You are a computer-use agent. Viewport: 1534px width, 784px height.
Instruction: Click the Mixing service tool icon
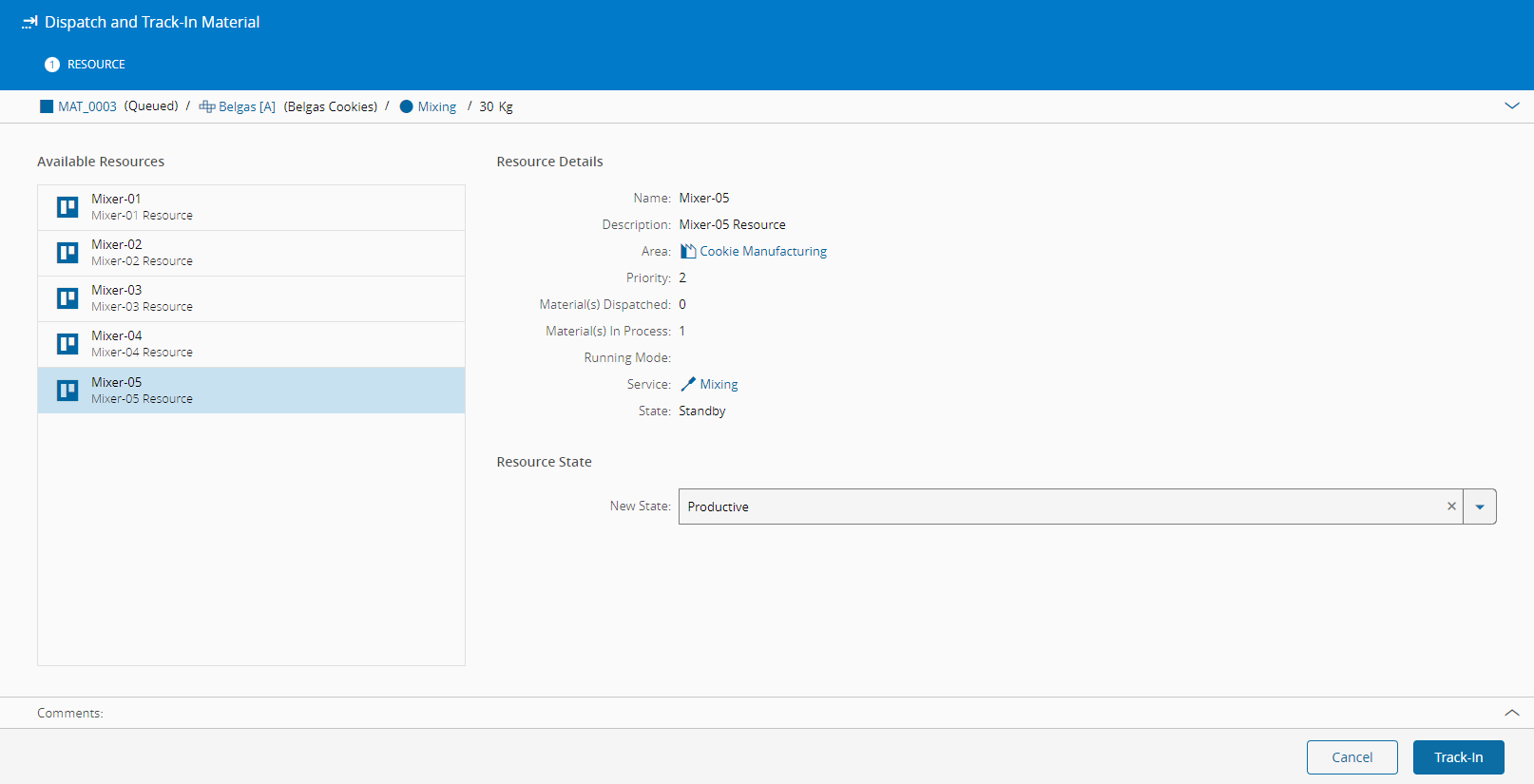688,385
